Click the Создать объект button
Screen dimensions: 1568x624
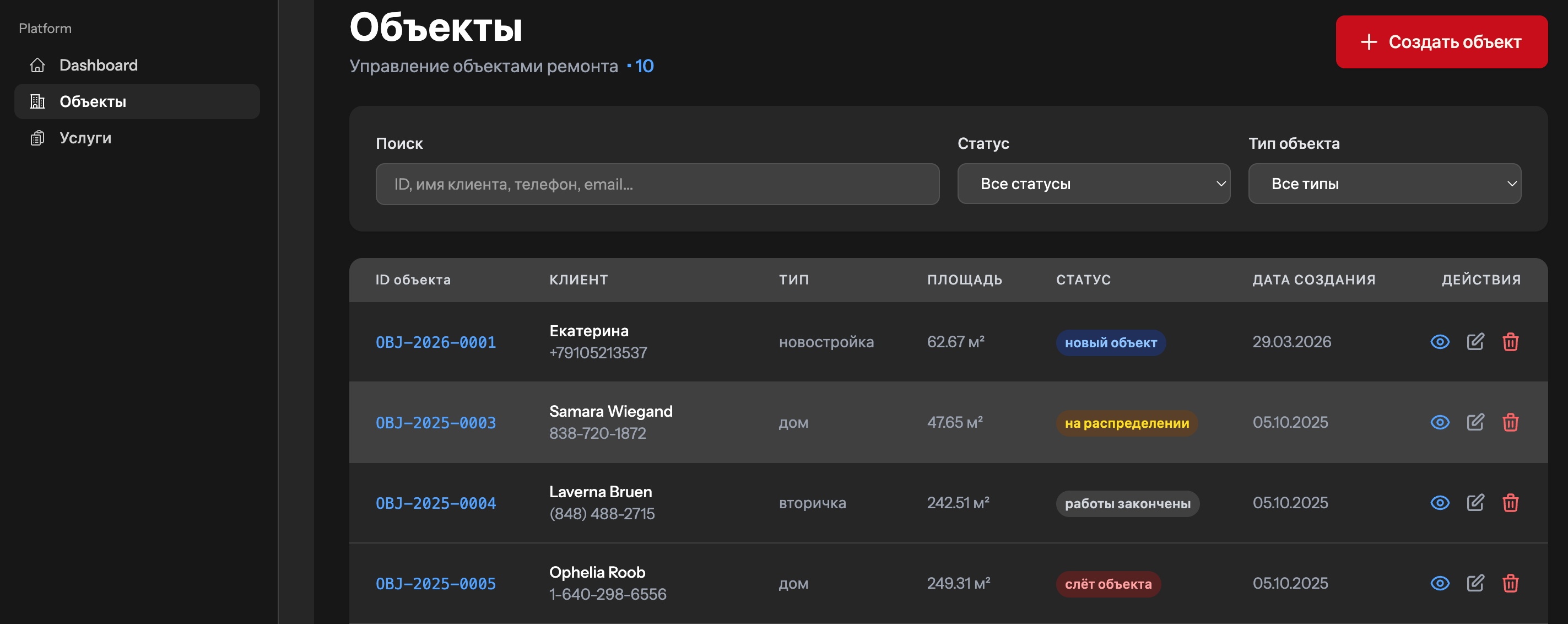(x=1441, y=41)
